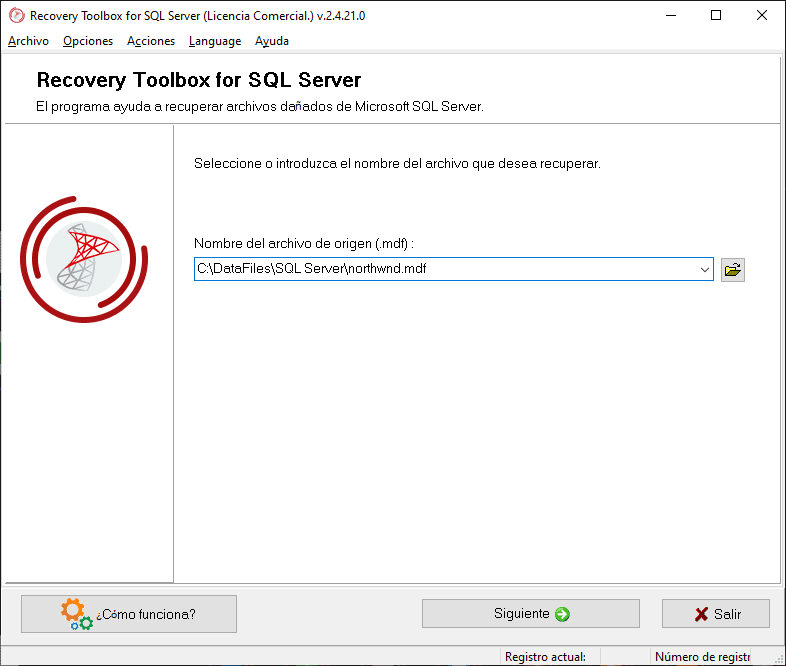The image size is (786, 666).
Task: Click the 'Recovery Toolbox for SQL Server' heading
Action: [199, 80]
